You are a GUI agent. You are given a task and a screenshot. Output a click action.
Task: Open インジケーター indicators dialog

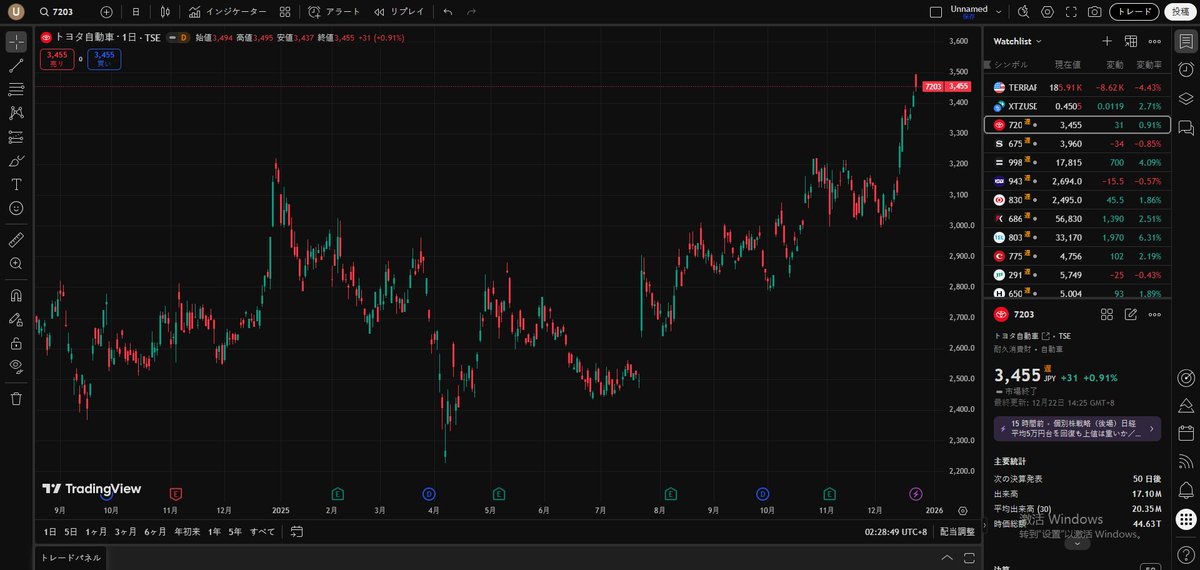coord(228,12)
